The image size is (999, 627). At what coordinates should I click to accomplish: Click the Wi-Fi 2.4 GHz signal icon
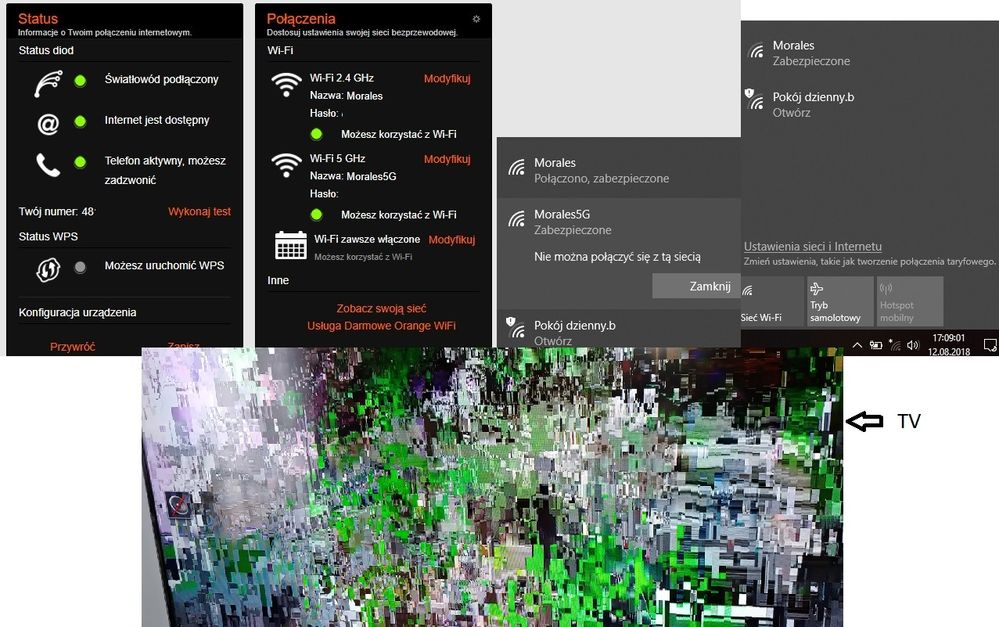tap(287, 86)
